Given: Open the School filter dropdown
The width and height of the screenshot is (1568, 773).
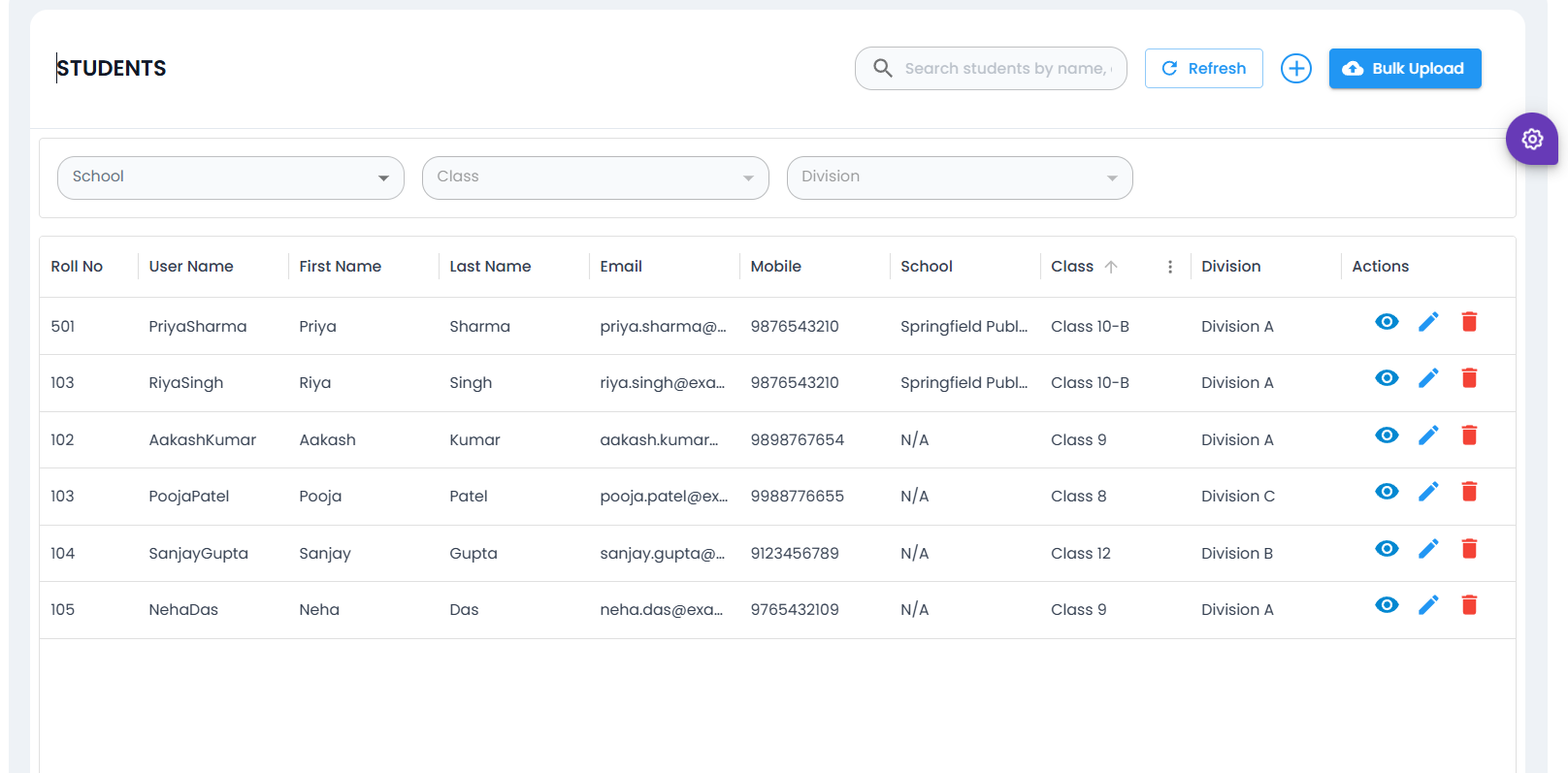Looking at the screenshot, I should click(231, 177).
